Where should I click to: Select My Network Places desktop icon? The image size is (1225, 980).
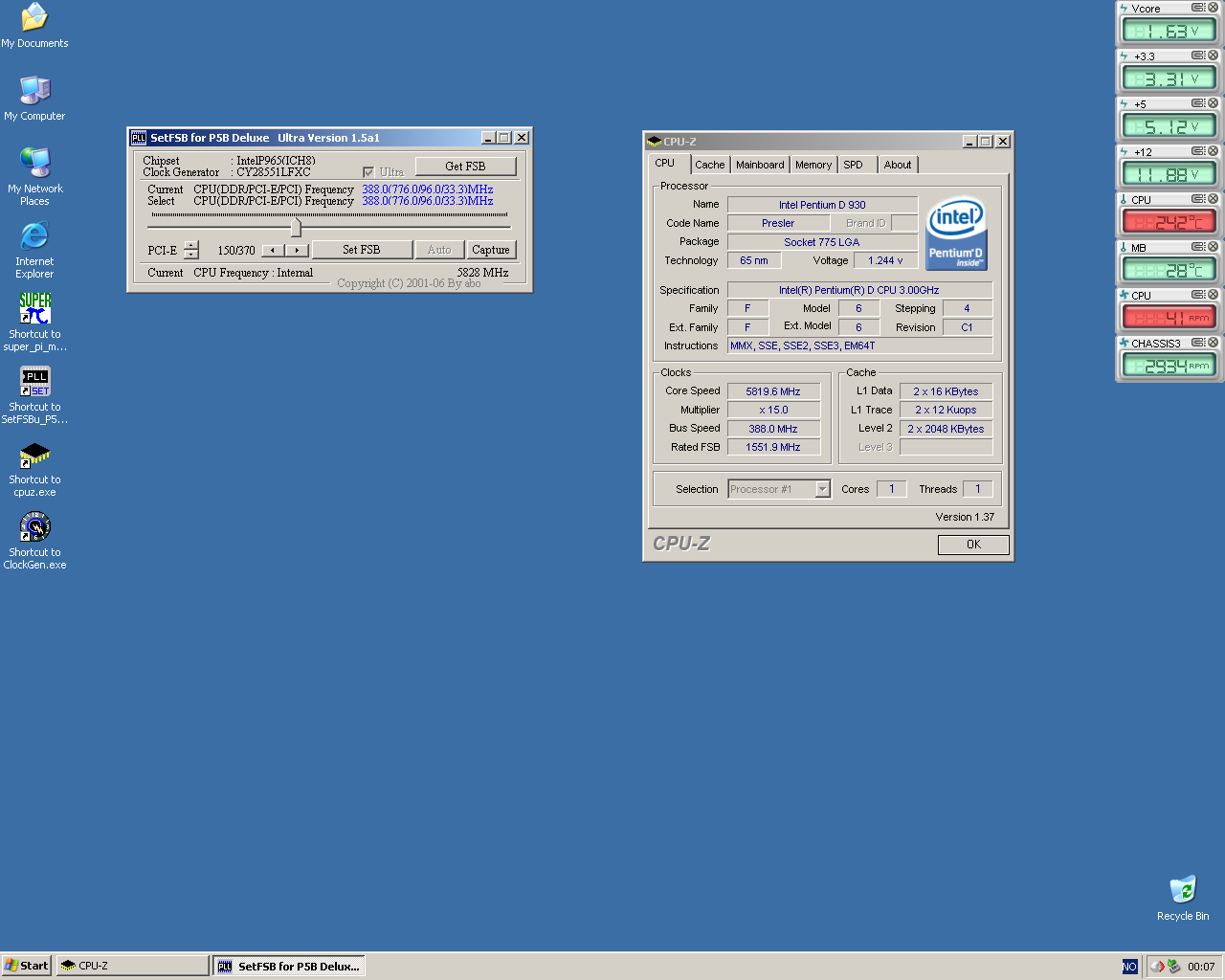point(34,177)
